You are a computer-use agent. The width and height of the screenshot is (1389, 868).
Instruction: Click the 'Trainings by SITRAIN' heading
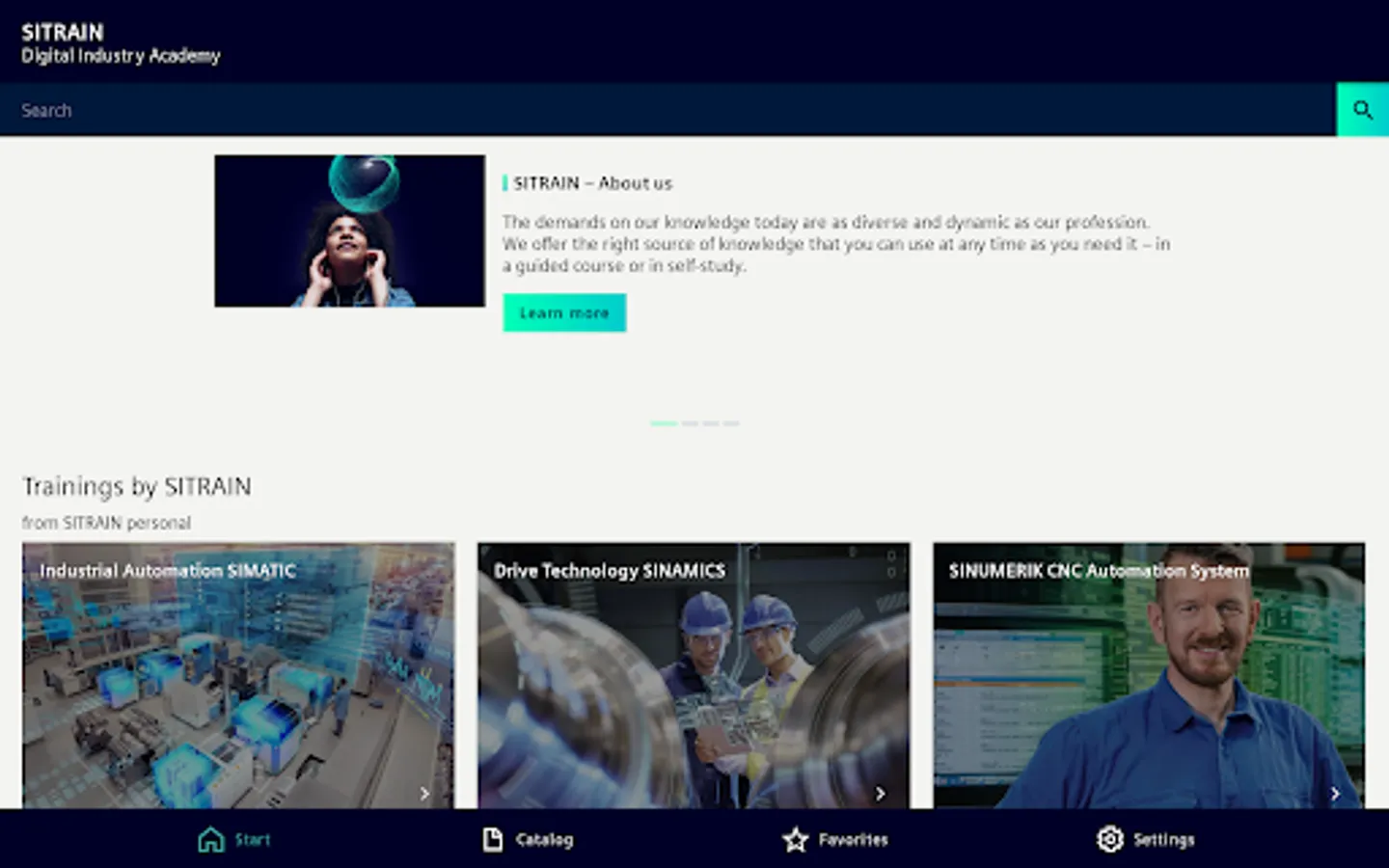coord(137,486)
